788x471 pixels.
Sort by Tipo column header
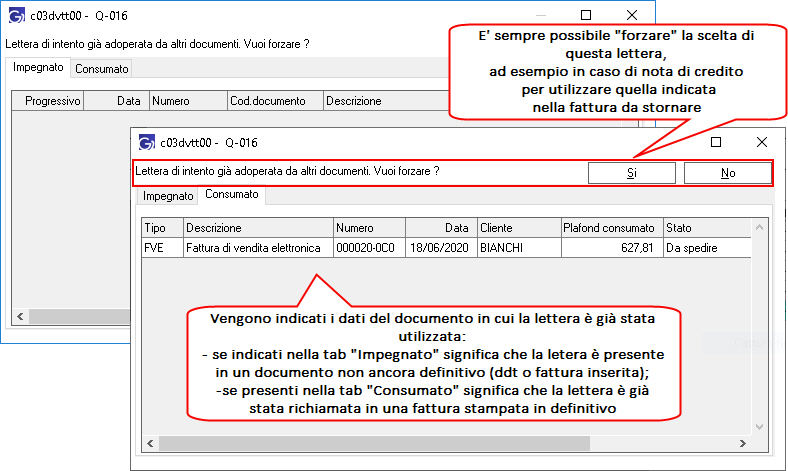pos(162,228)
